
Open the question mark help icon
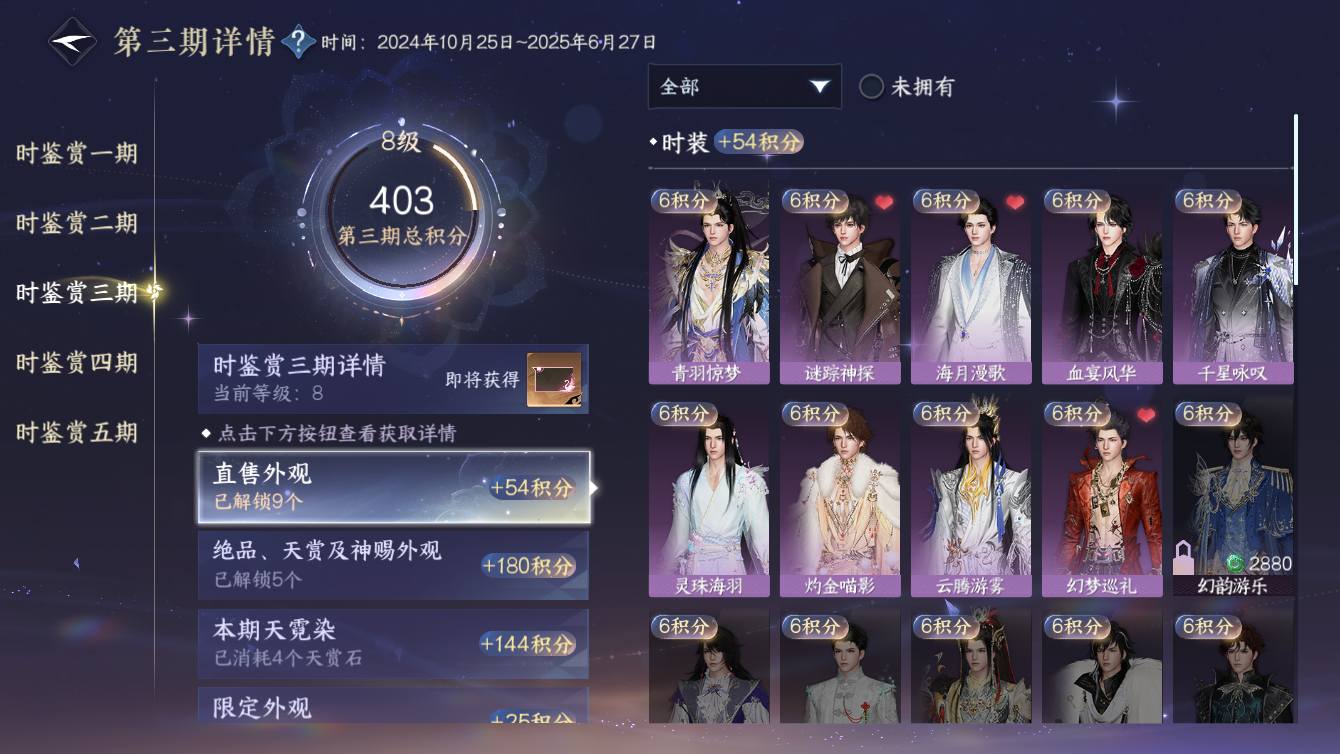(x=298, y=42)
